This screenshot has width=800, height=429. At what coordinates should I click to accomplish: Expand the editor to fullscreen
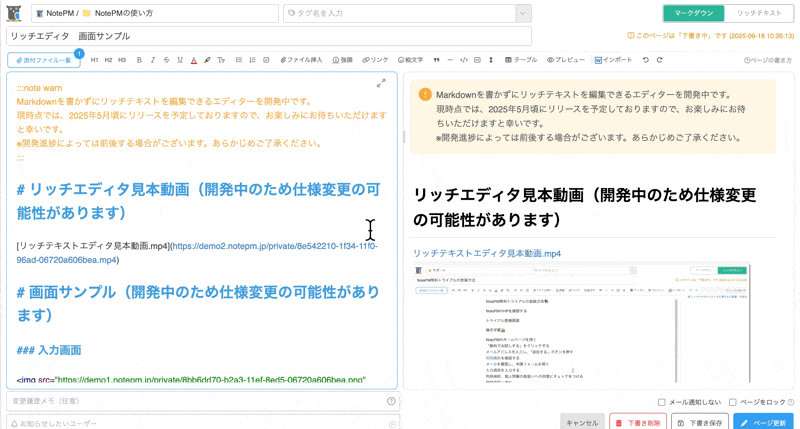pos(381,83)
